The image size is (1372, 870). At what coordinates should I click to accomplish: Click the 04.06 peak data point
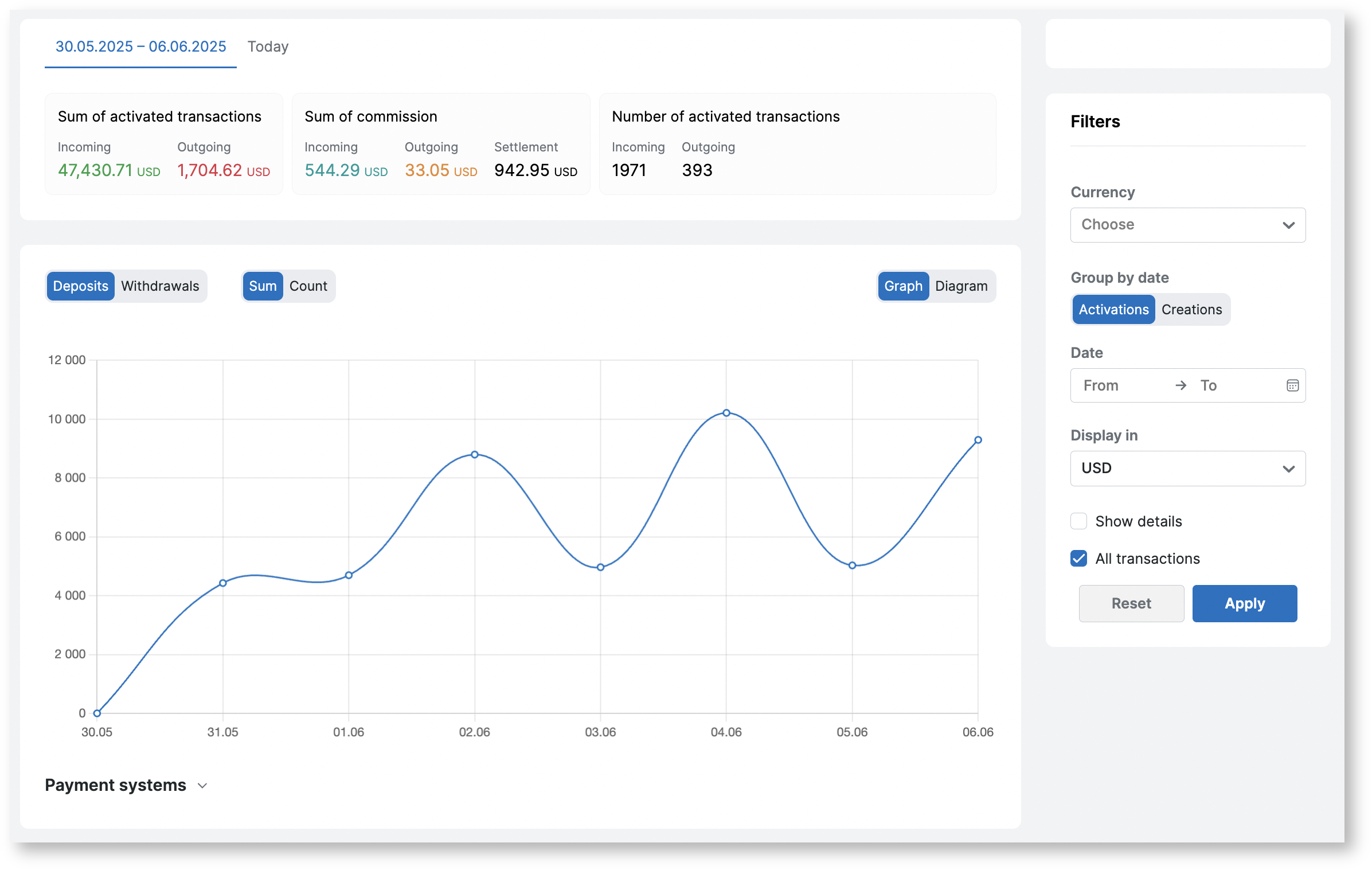pyautogui.click(x=726, y=413)
